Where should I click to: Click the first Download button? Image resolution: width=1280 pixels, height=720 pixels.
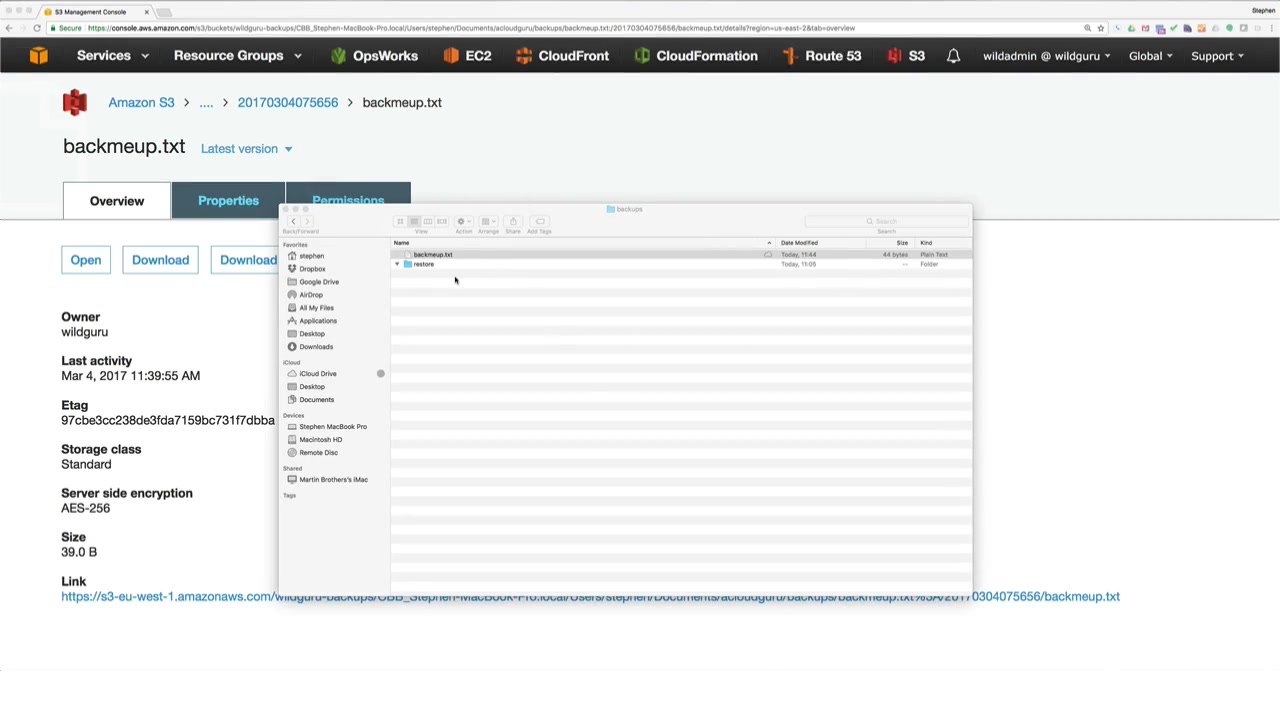coord(160,260)
